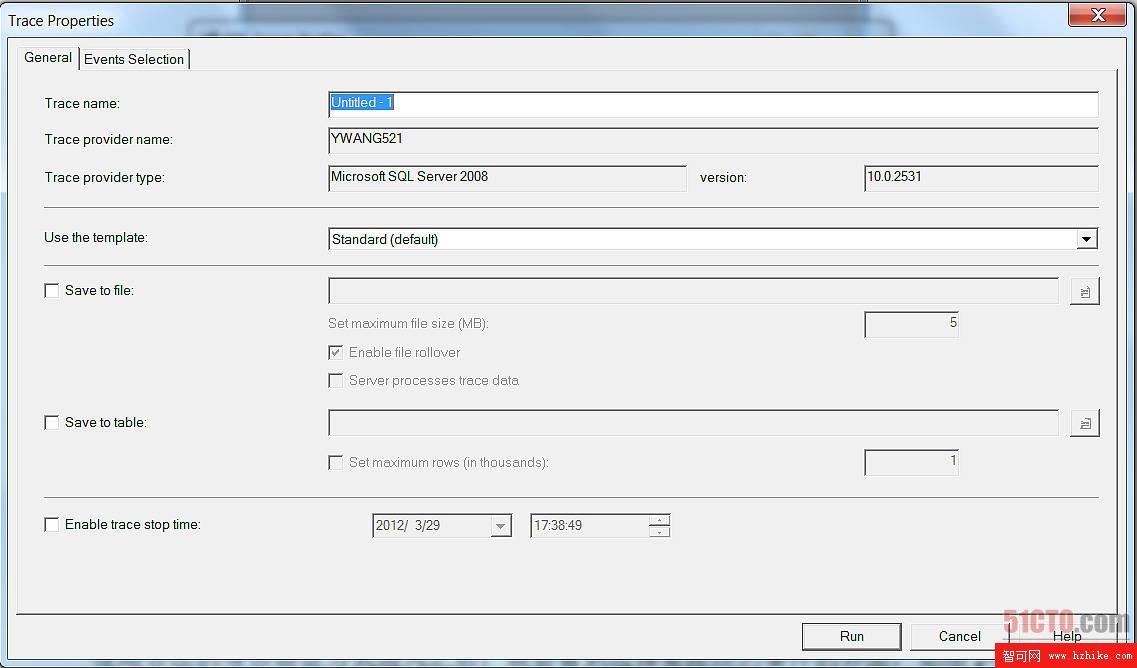Enable the Save to table checkbox
The image size is (1137, 668).
tap(51, 422)
